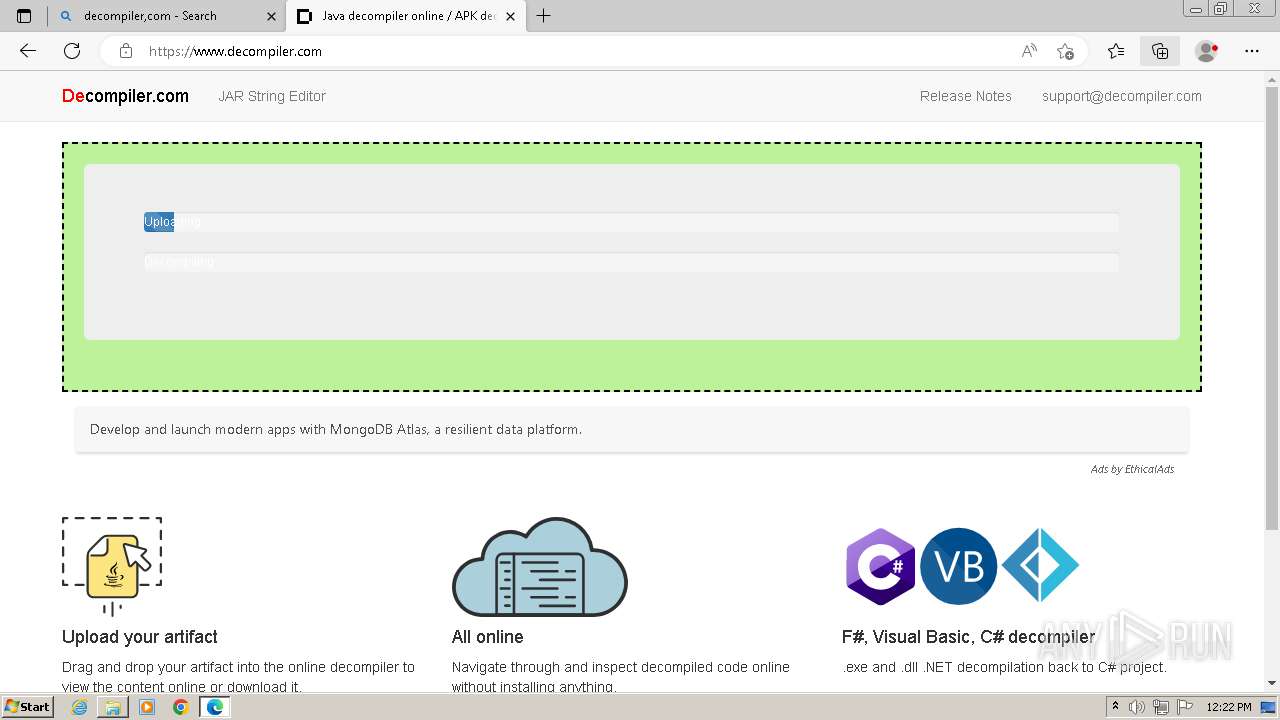Launch Internet Explorer from the taskbar
Viewport: 1280px width, 720px height.
[79, 707]
